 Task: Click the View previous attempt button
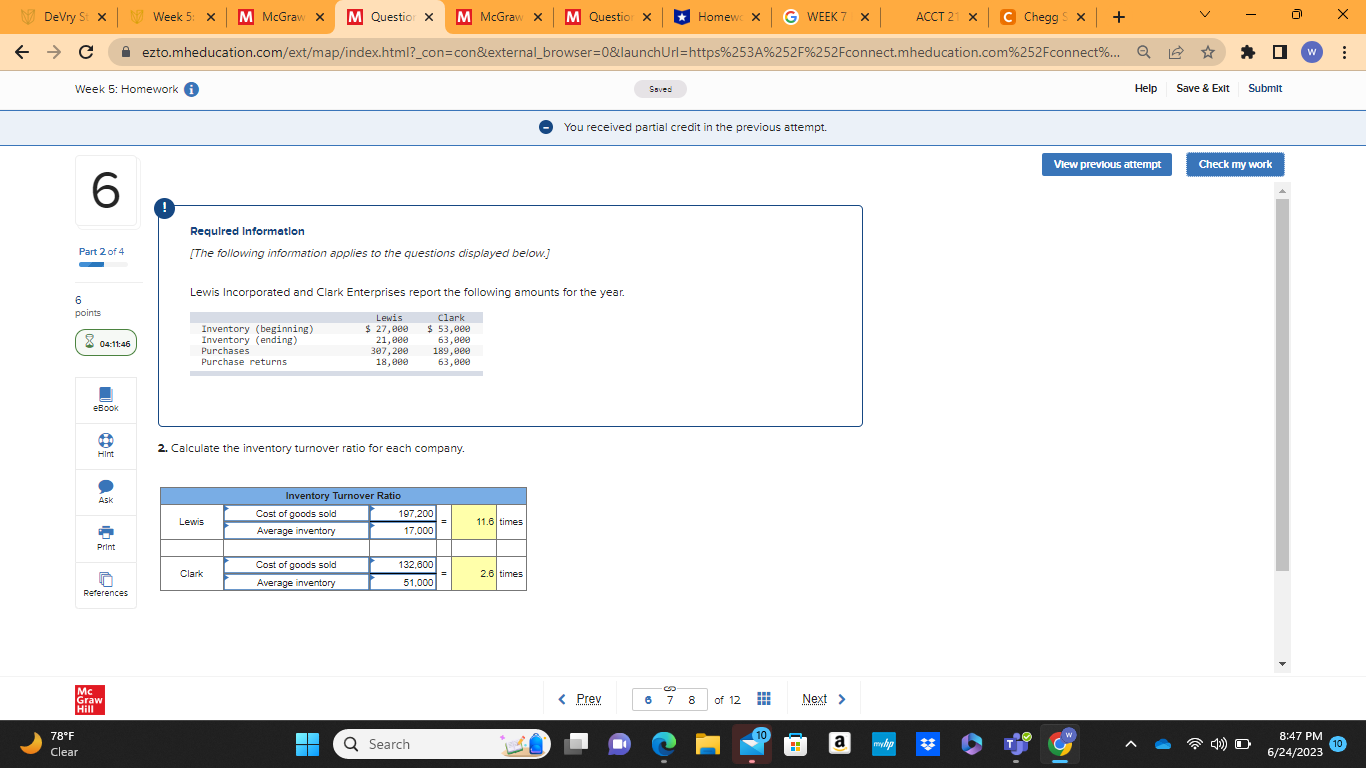click(1107, 164)
